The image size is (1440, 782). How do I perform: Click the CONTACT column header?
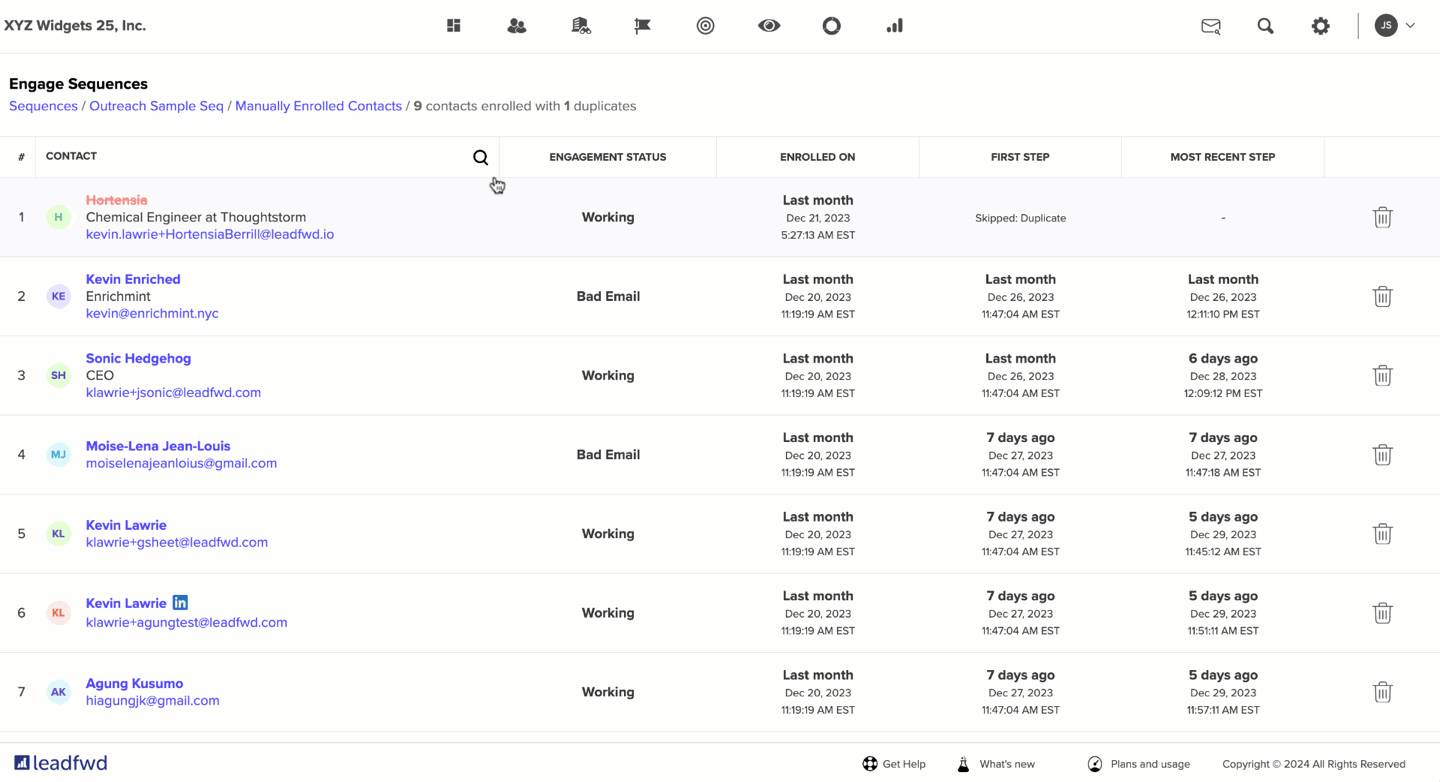coord(71,156)
